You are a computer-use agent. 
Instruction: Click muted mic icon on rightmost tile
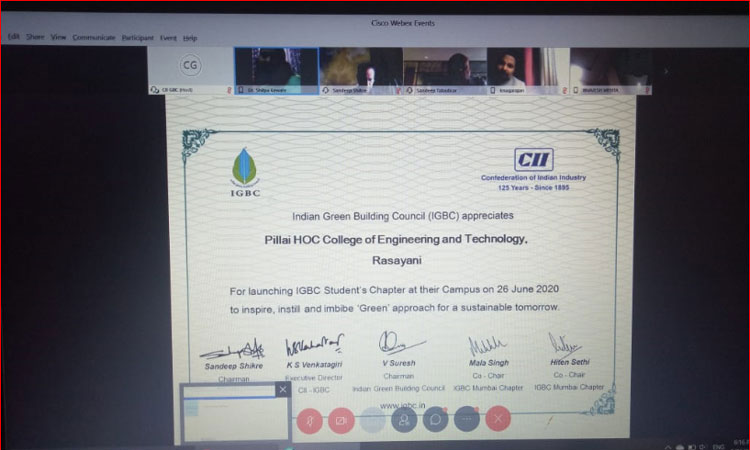pyautogui.click(x=647, y=90)
